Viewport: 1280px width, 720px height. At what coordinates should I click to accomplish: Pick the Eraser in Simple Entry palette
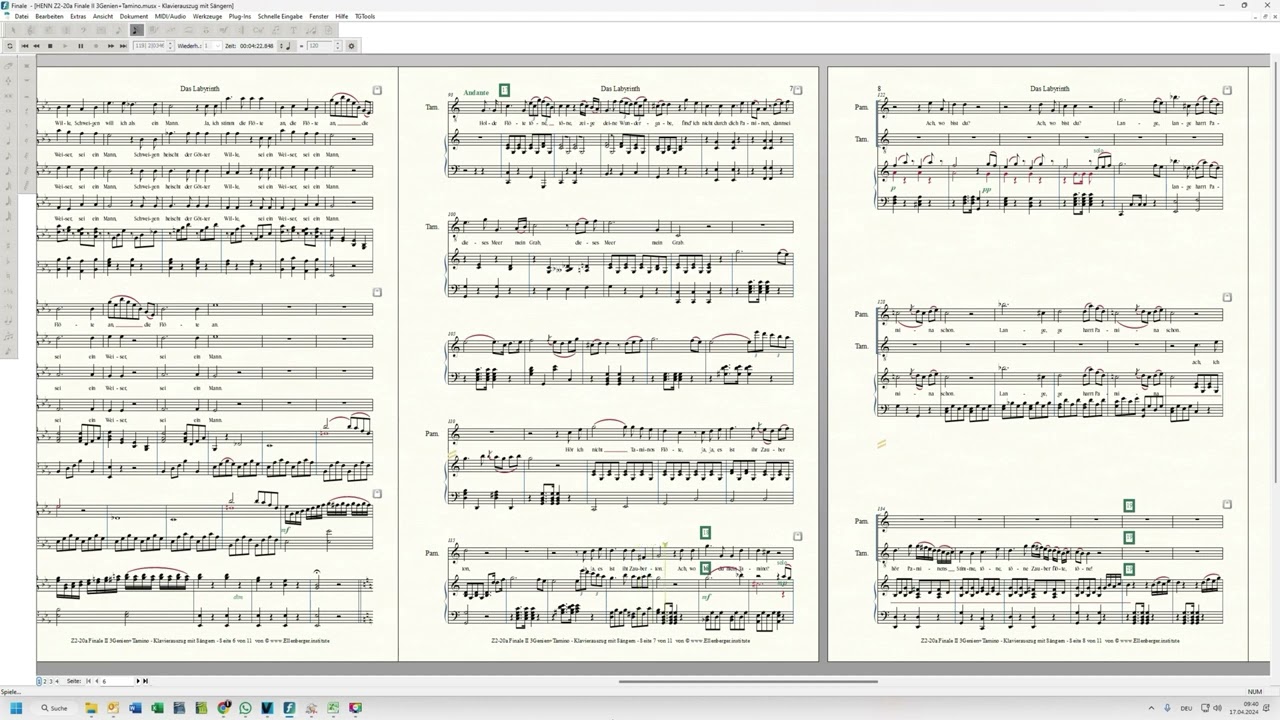[9, 65]
